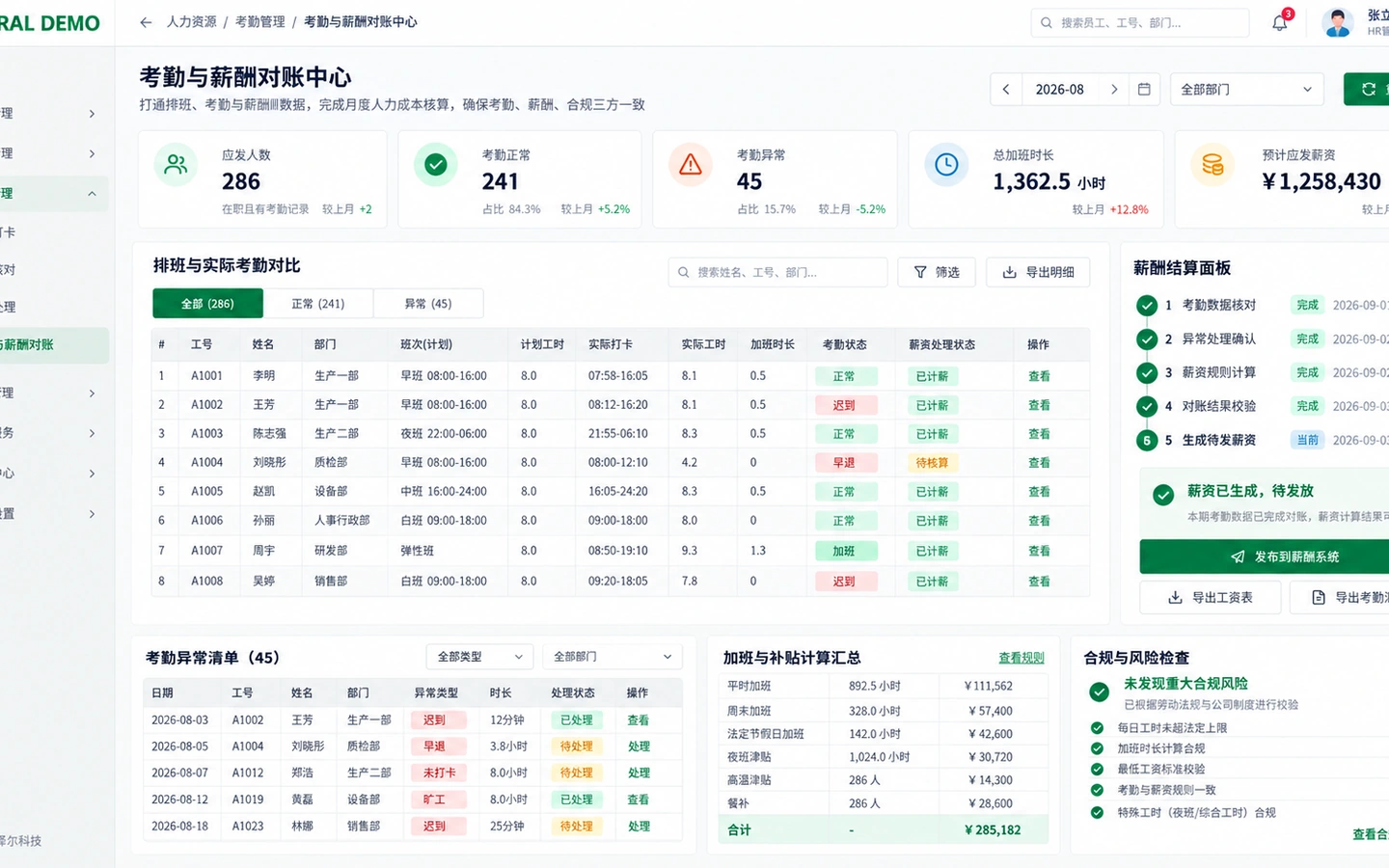The height and width of the screenshot is (868, 1389).
Task: Collapse the expanded sidebar group's up chevron
Action: coord(92,194)
